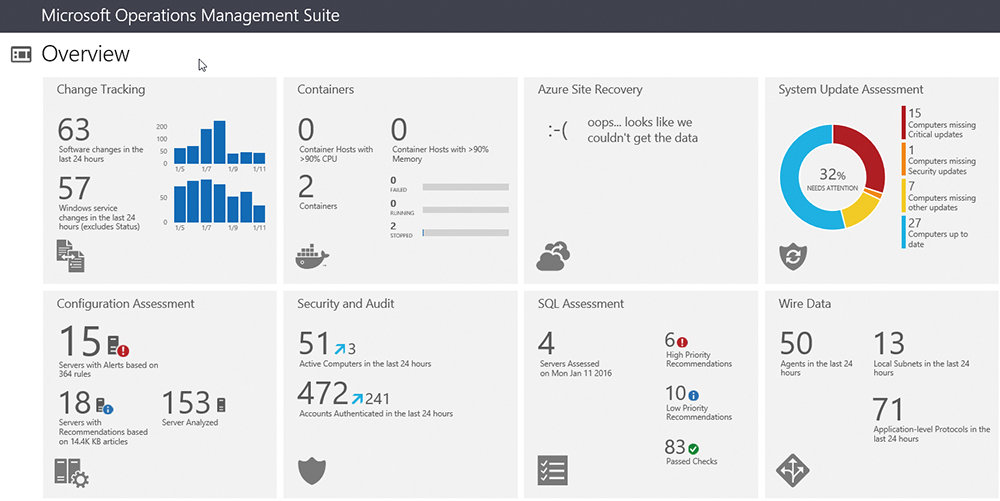Open the Security and Audit tile title
The width and height of the screenshot is (1000, 501).
[x=346, y=304]
